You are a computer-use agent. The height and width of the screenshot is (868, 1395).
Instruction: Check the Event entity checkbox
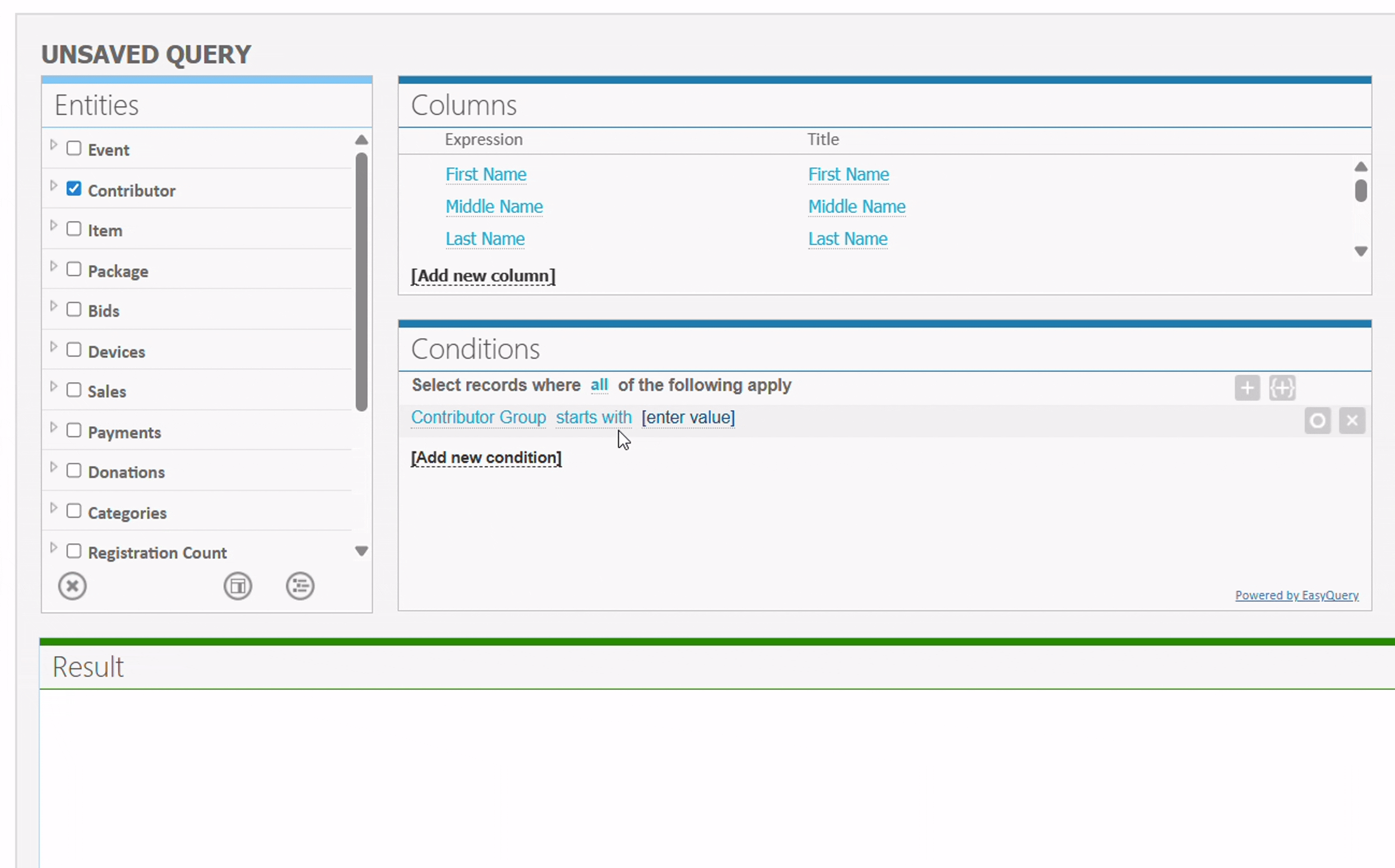74,148
